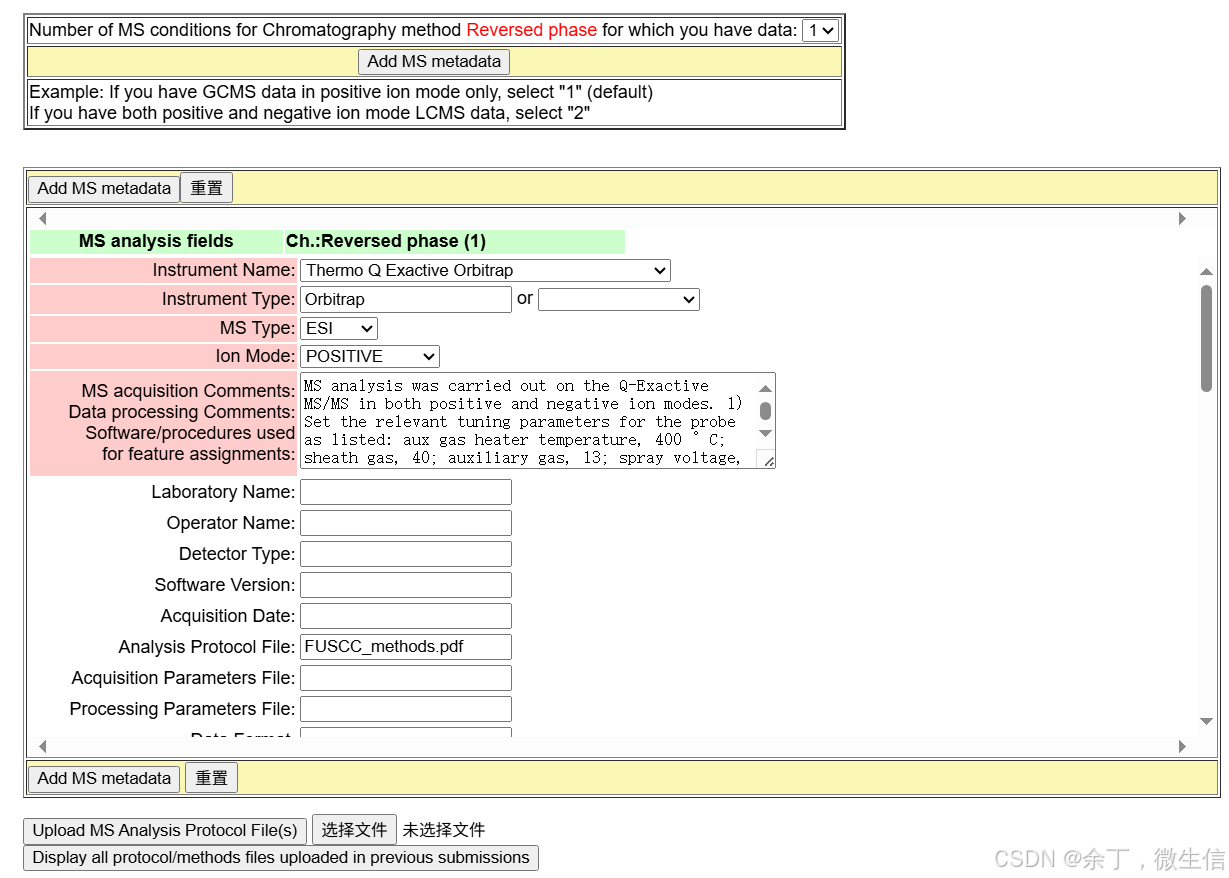Click the bottom horizontal scroll left arrow
Image resolution: width=1229 pixels, height=878 pixels.
(x=42, y=746)
